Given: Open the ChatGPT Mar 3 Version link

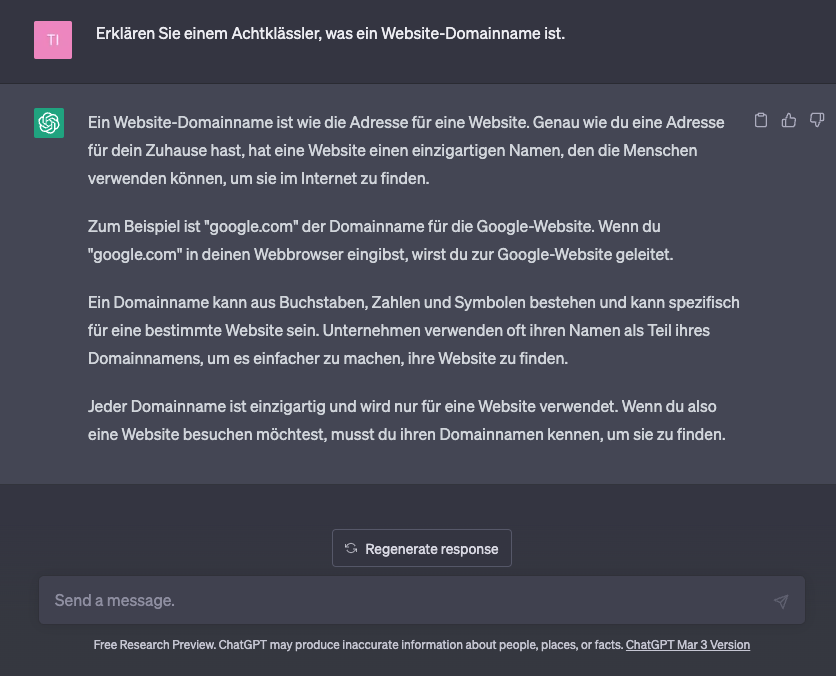Looking at the screenshot, I should pyautogui.click(x=688, y=645).
